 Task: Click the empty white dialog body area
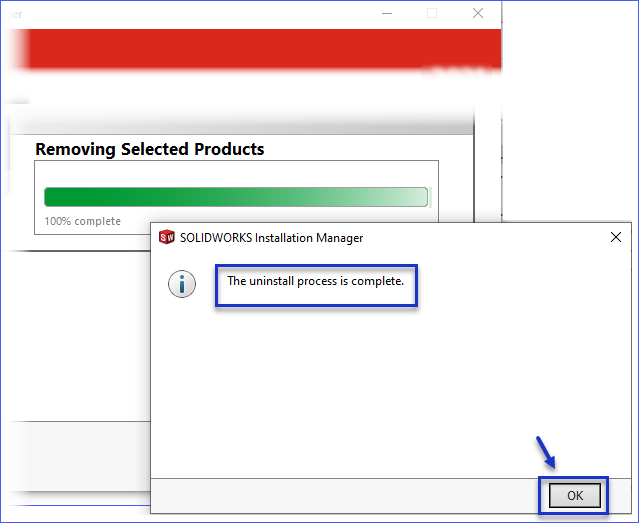pyautogui.click(x=390, y=390)
